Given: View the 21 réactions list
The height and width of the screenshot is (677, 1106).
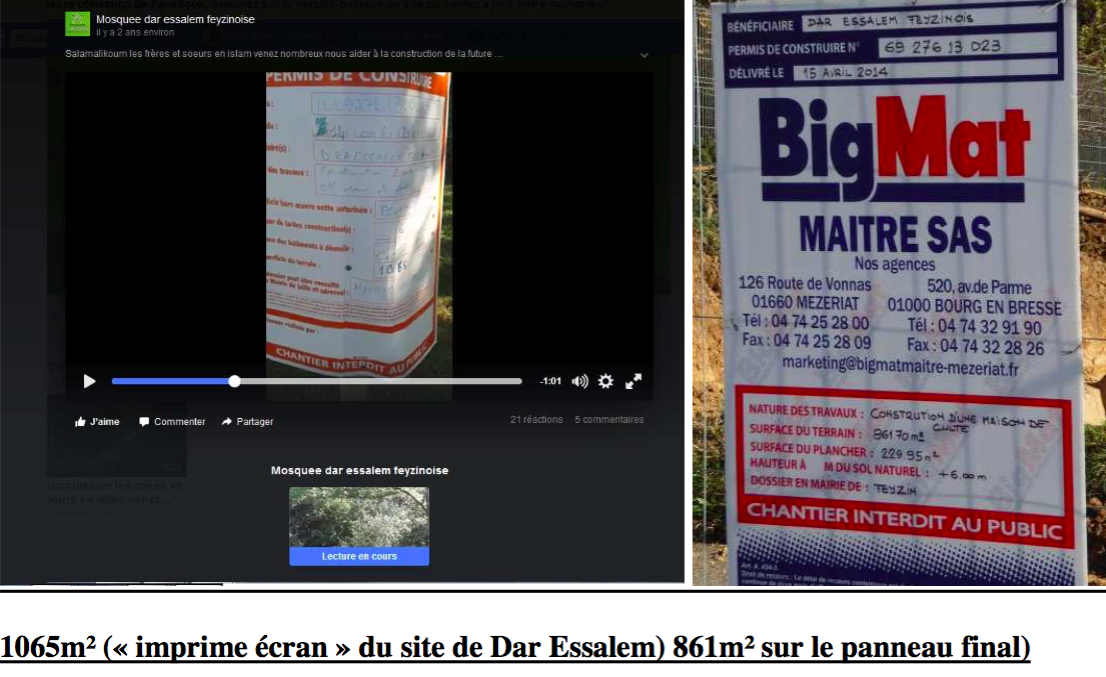Looking at the screenshot, I should (x=536, y=420).
